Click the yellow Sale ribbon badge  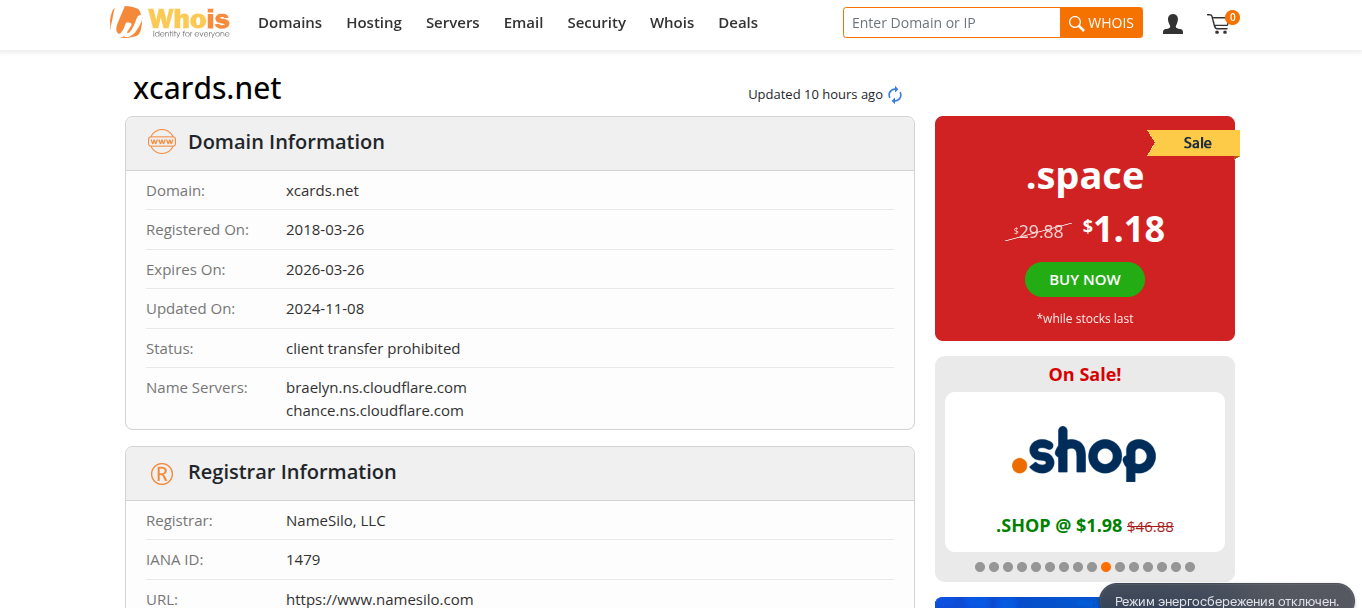1195,143
